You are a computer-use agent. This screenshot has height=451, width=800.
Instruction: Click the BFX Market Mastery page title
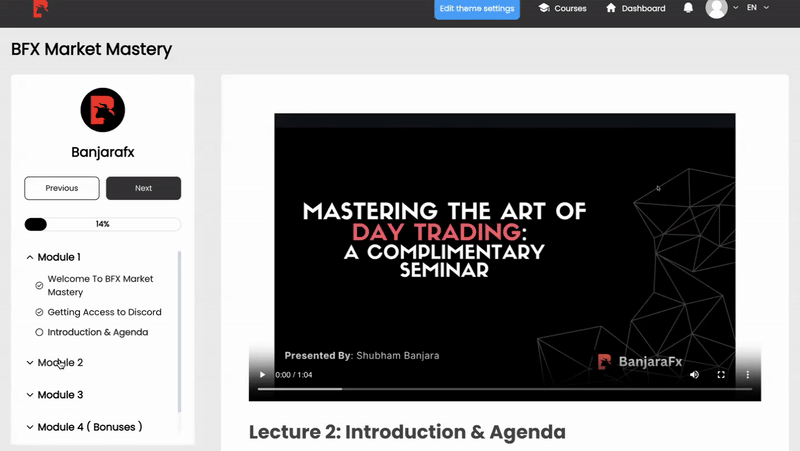[x=91, y=49]
